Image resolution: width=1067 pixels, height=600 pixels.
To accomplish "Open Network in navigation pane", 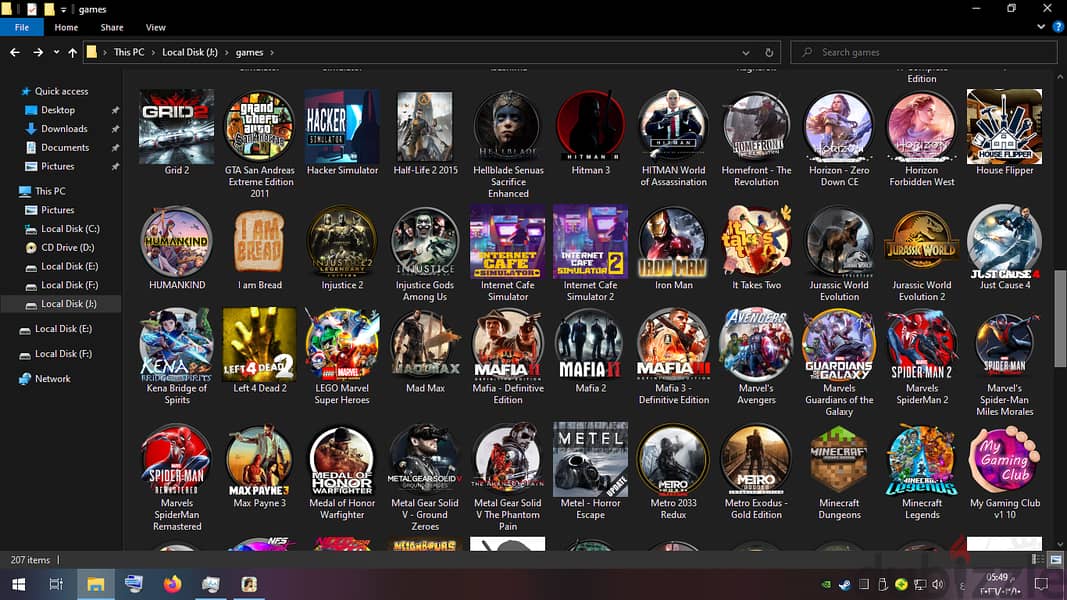I will 52,379.
